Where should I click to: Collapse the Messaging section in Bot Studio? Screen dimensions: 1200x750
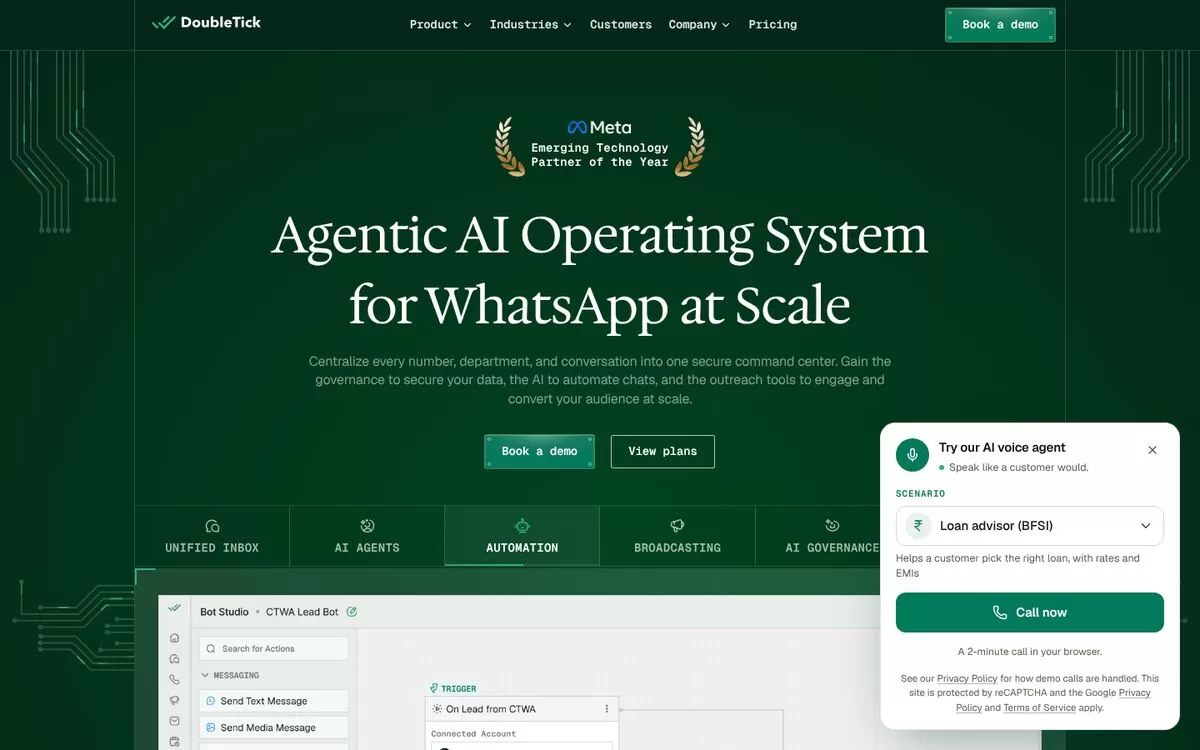tap(230, 676)
